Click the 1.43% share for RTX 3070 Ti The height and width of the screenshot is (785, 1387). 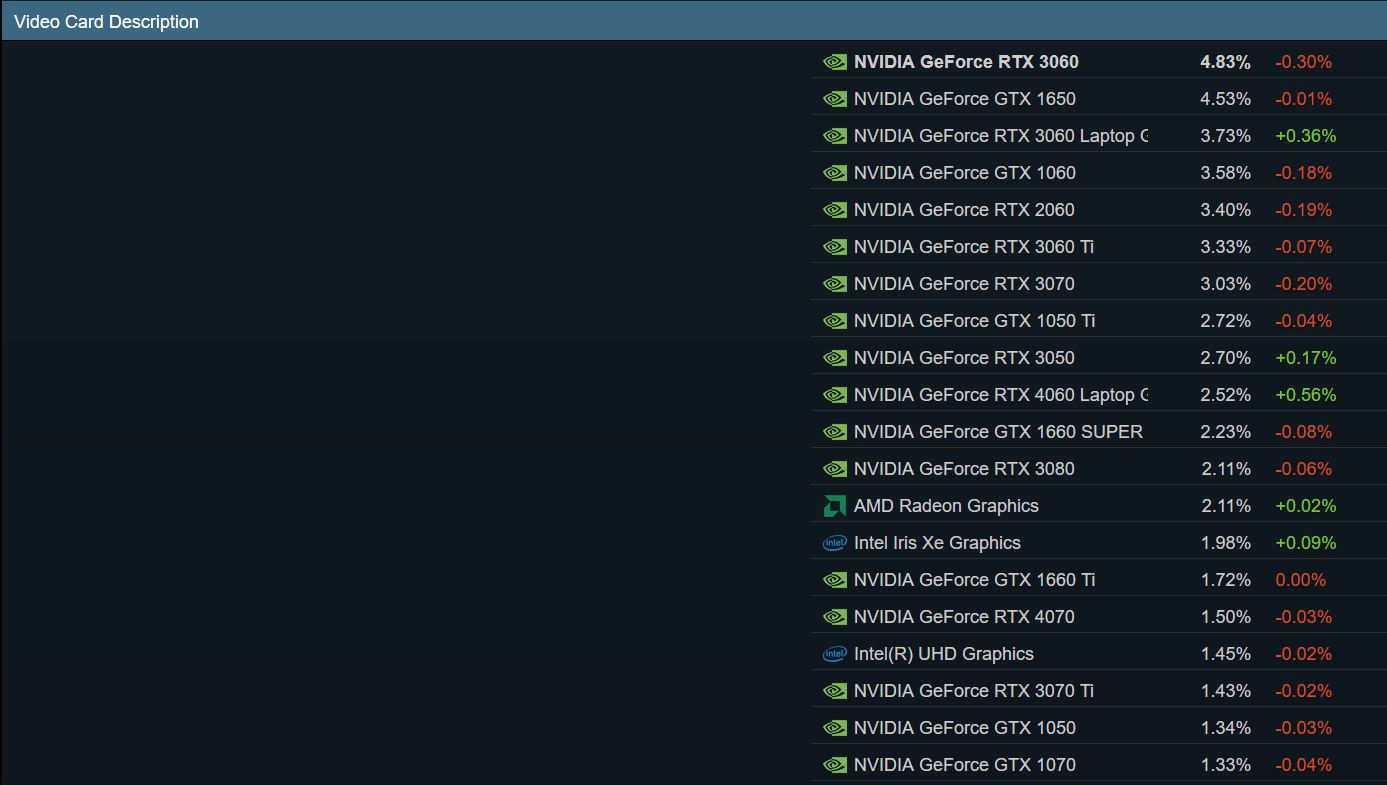pyautogui.click(x=1225, y=691)
